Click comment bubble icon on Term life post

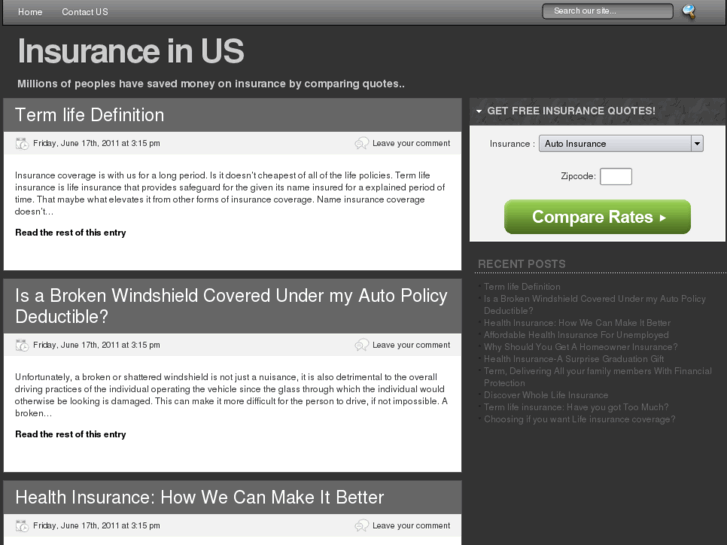[x=361, y=143]
